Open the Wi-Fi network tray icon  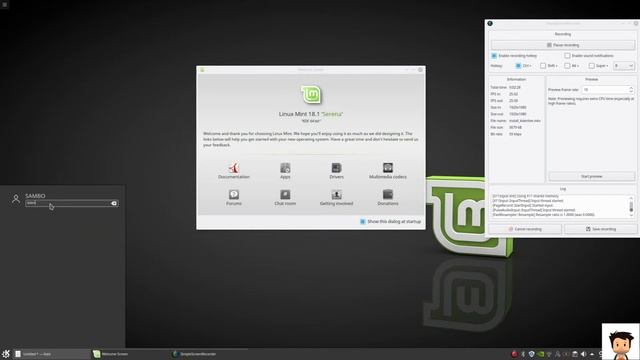(549, 354)
